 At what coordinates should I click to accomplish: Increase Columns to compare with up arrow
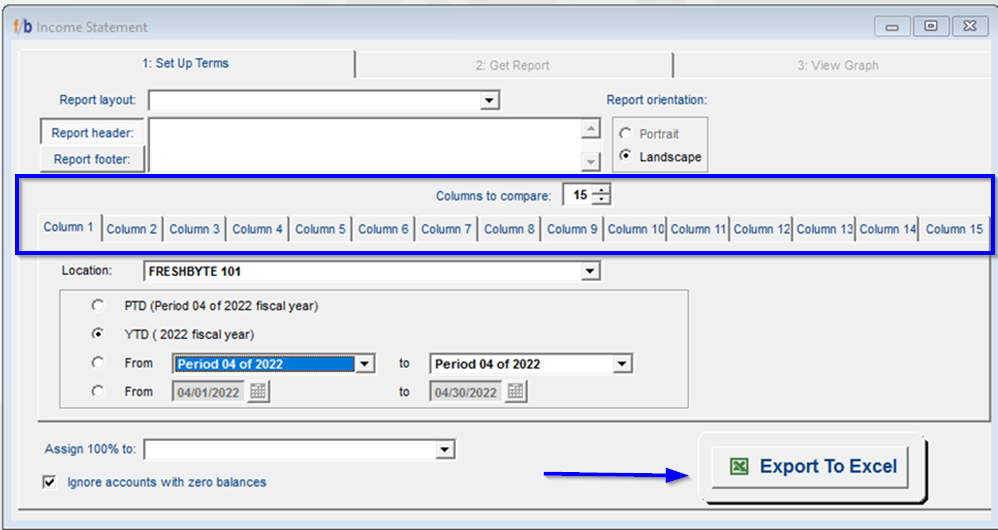[601, 190]
